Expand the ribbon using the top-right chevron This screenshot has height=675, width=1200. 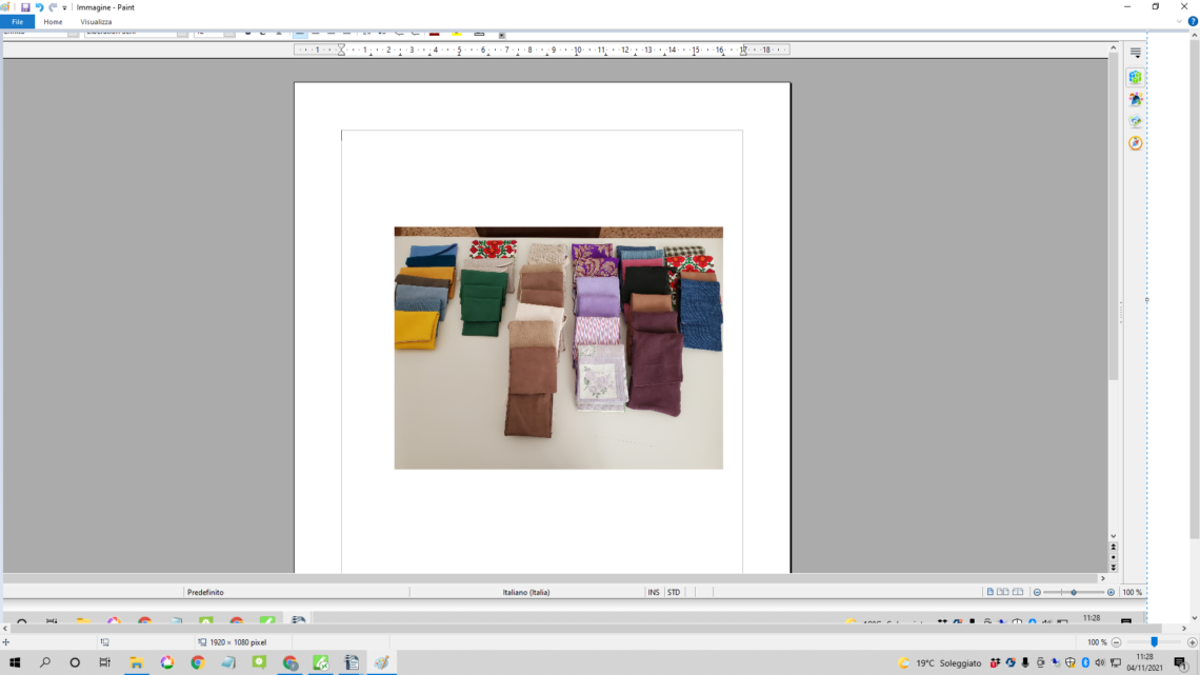pyautogui.click(x=1180, y=21)
